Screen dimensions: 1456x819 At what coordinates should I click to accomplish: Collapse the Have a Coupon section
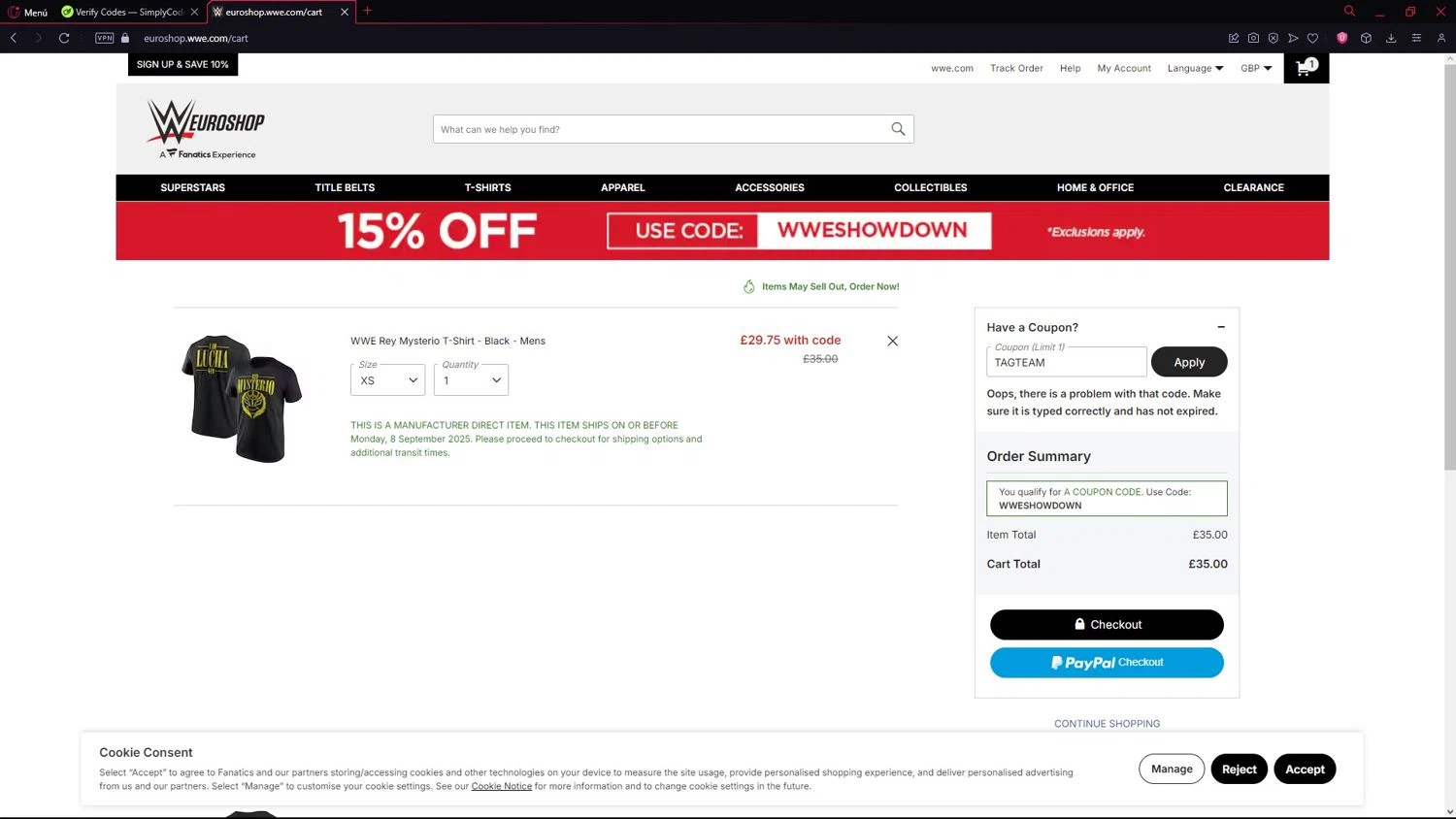(x=1221, y=327)
